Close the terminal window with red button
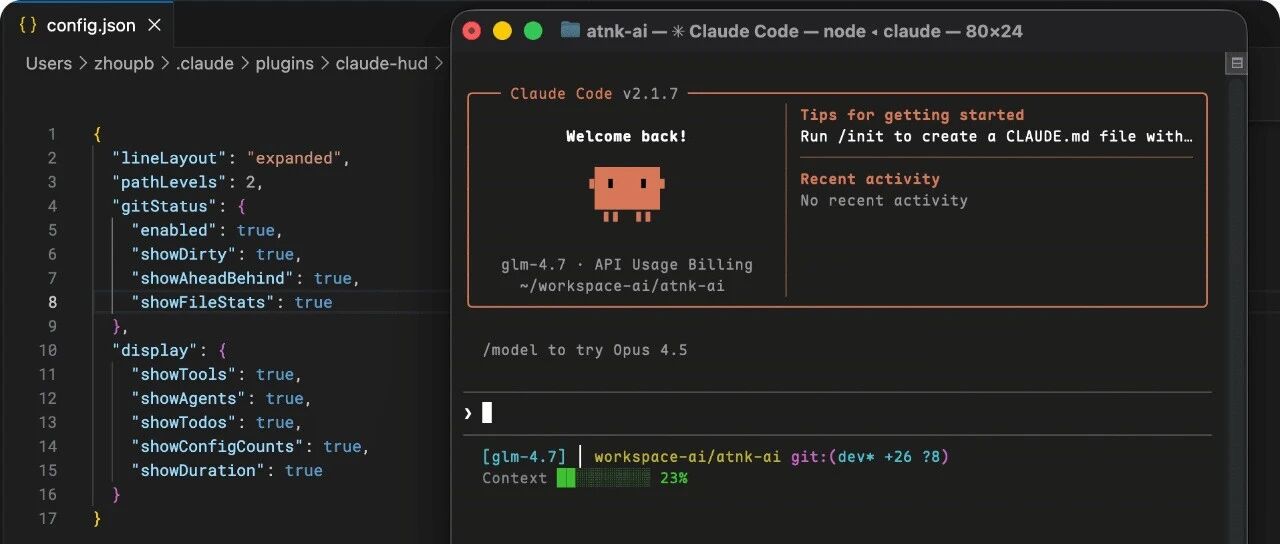Image resolution: width=1280 pixels, height=544 pixels. coord(471,31)
